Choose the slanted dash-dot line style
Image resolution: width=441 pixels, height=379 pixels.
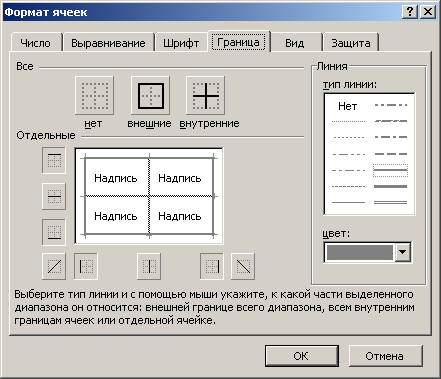(x=391, y=121)
